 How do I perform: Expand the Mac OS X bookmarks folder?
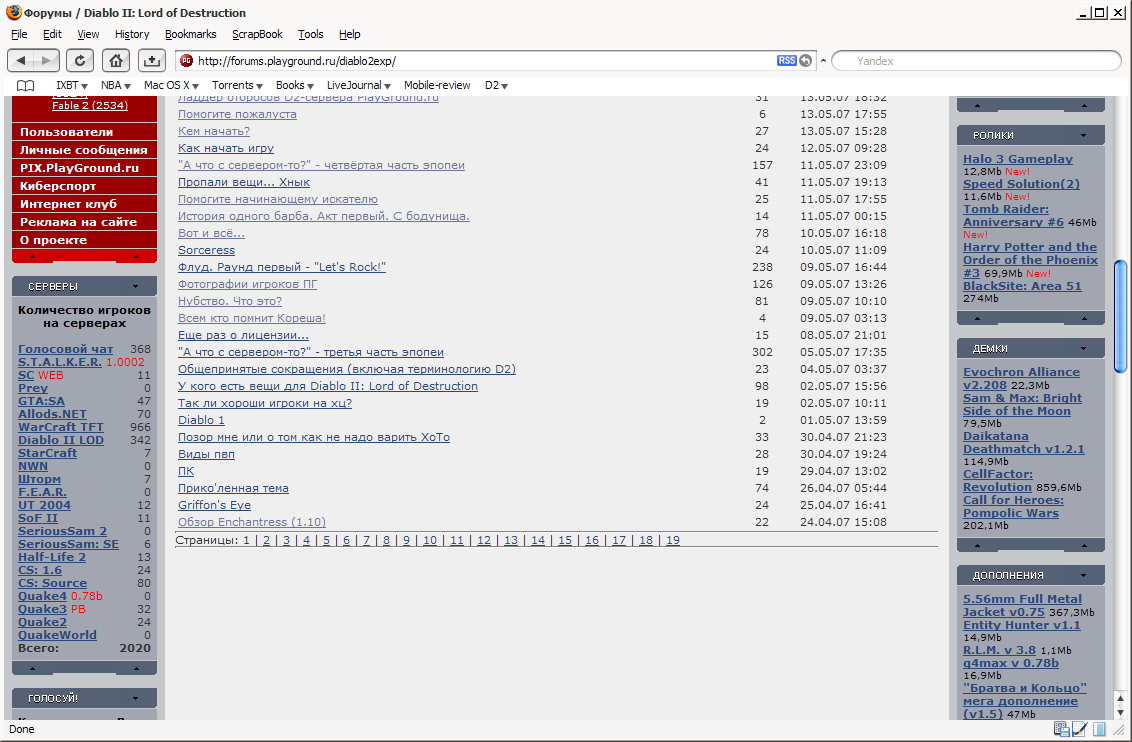[x=171, y=85]
